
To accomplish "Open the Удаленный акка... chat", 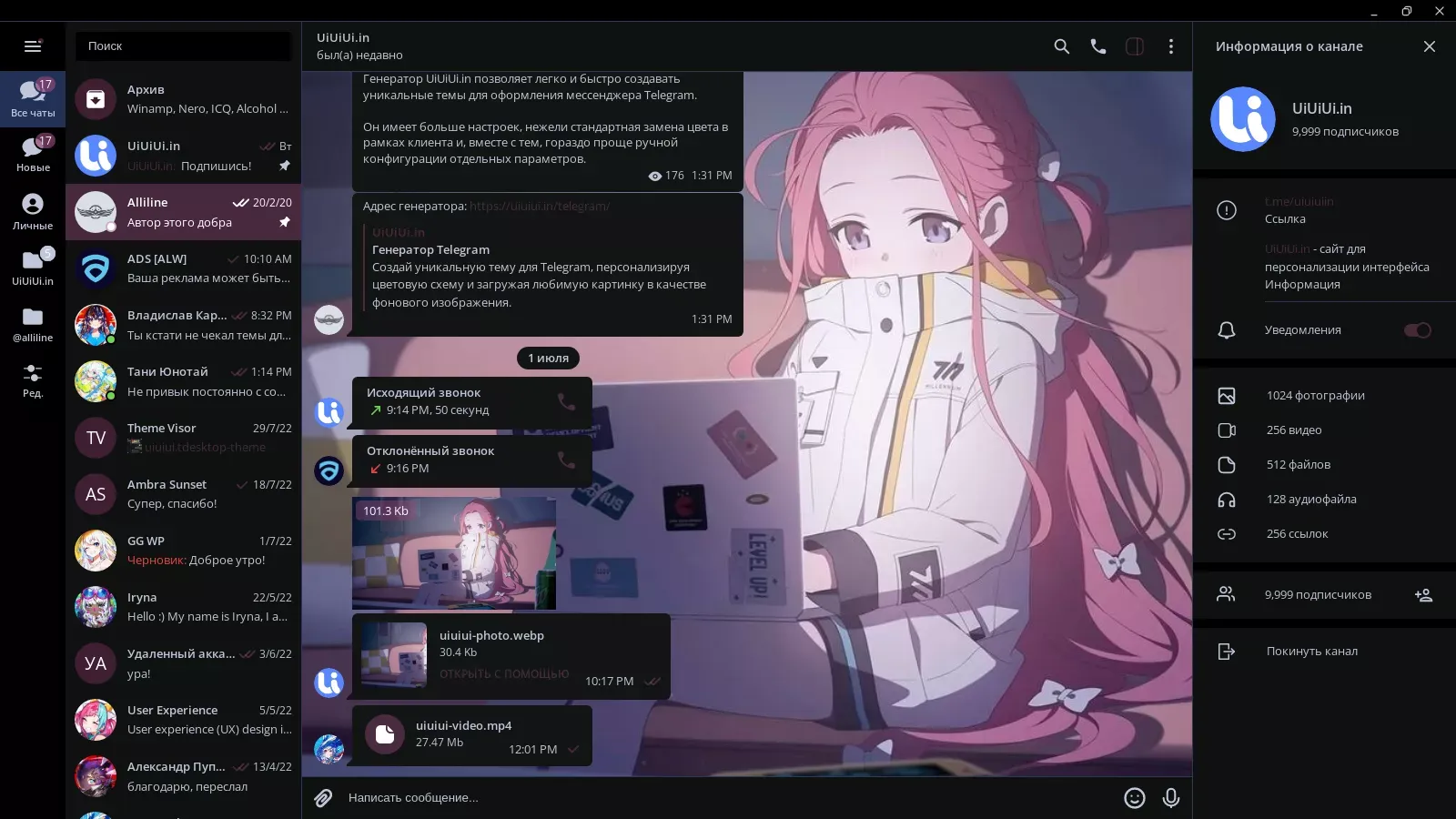I will pyautogui.click(x=183, y=663).
